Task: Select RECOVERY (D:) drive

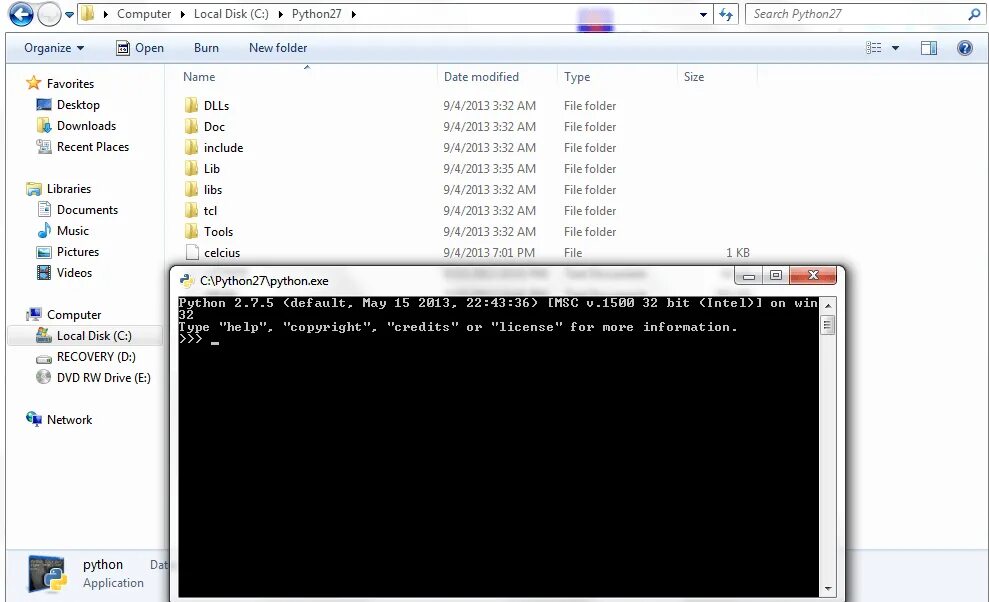Action: point(96,357)
